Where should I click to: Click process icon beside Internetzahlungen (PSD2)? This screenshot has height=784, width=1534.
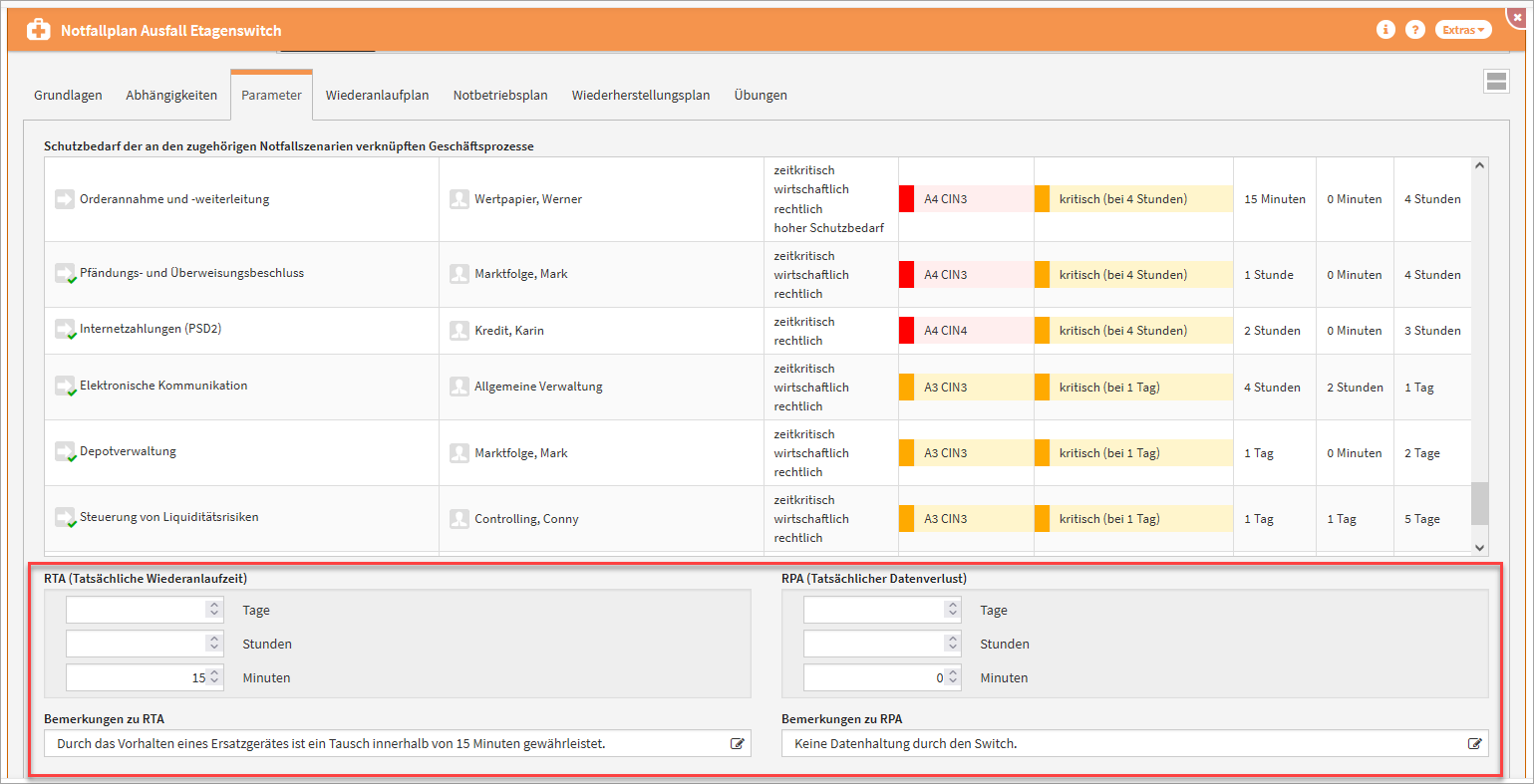click(x=65, y=329)
